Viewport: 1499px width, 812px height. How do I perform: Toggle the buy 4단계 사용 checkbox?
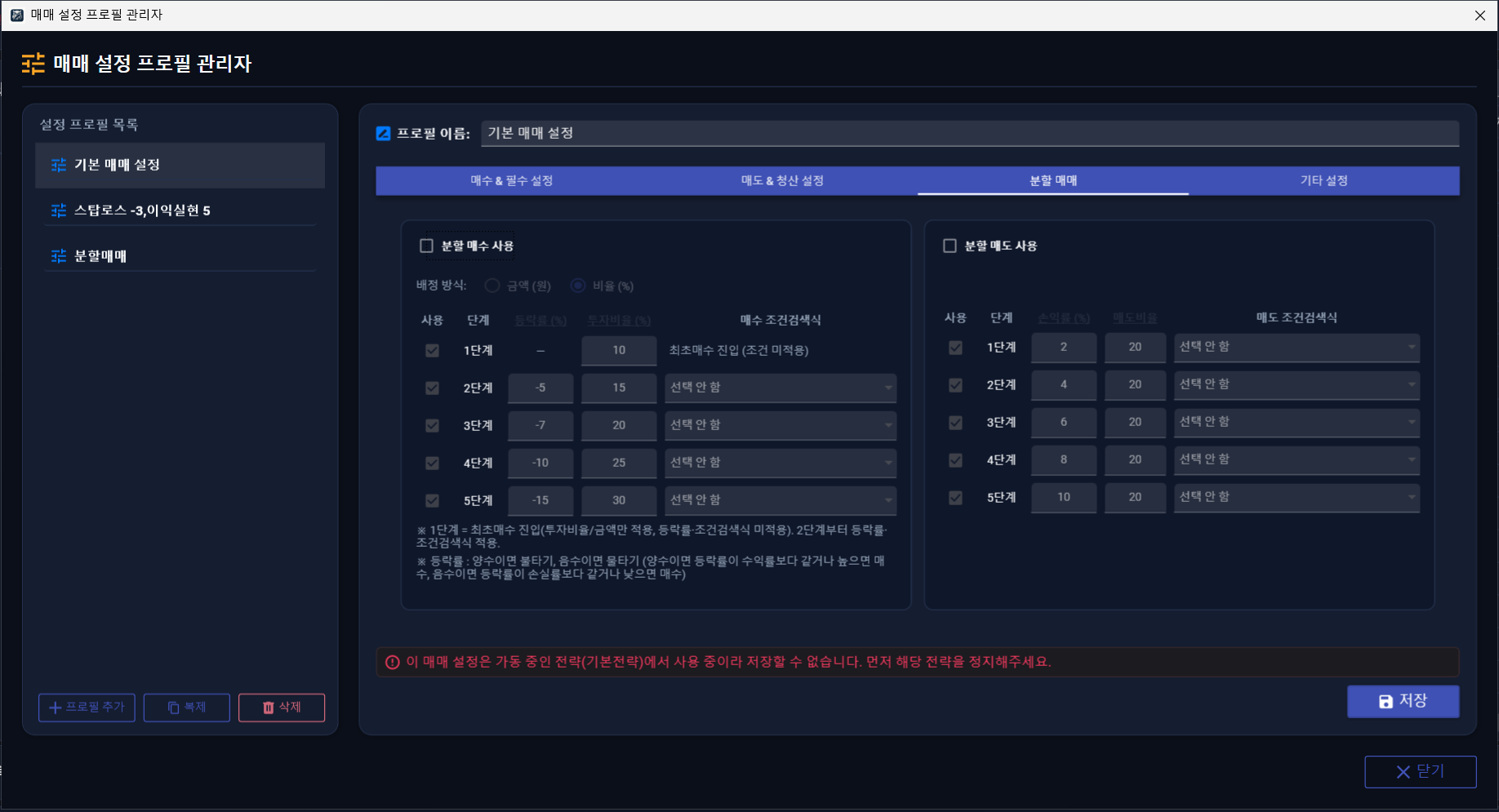point(432,463)
